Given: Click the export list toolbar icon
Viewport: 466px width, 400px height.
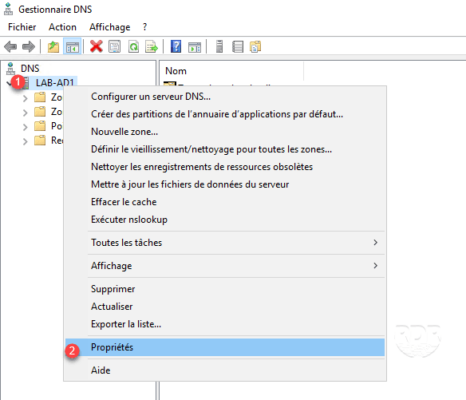Looking at the screenshot, I should (x=152, y=47).
